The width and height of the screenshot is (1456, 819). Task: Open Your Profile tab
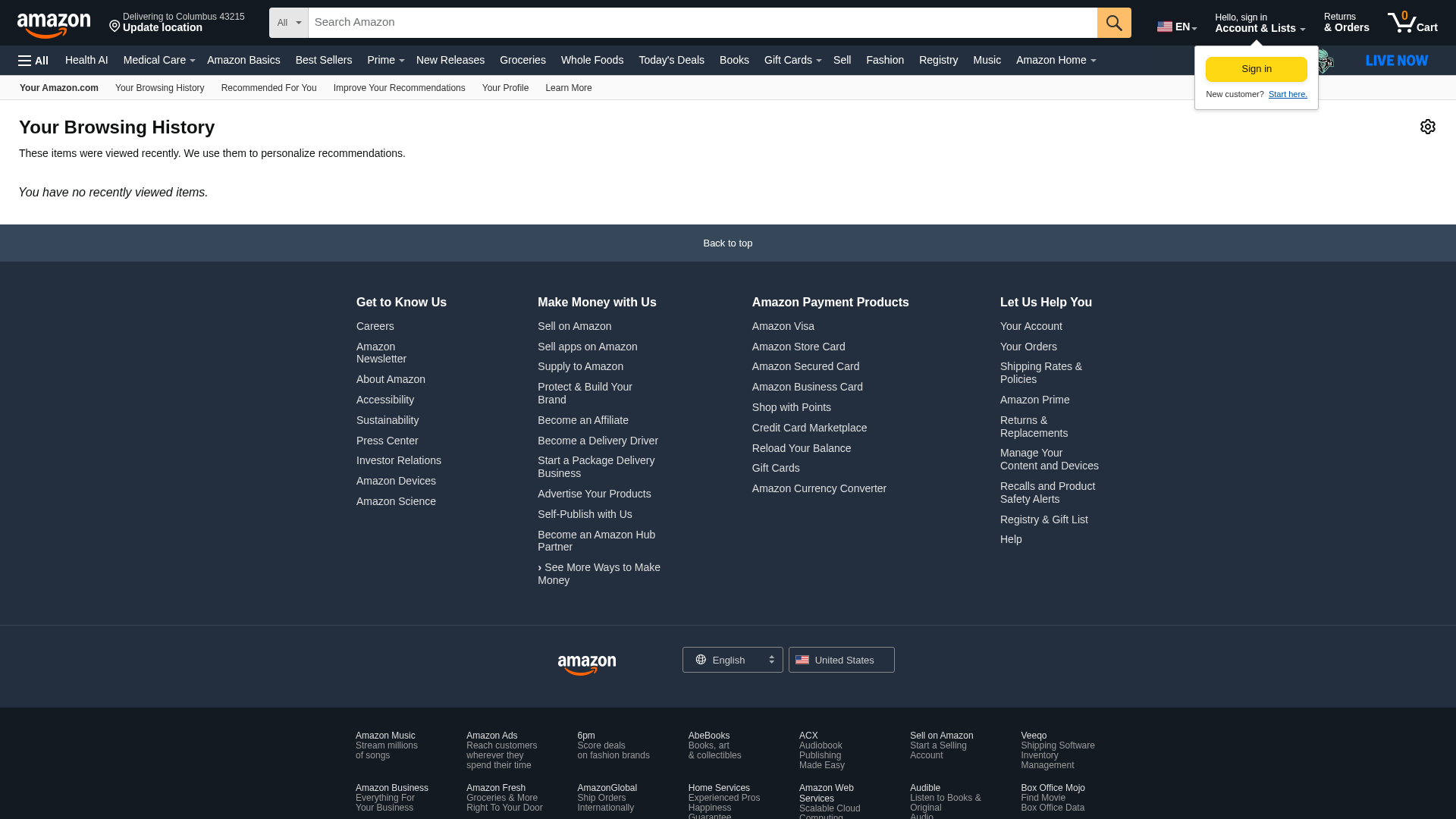pyautogui.click(x=505, y=88)
